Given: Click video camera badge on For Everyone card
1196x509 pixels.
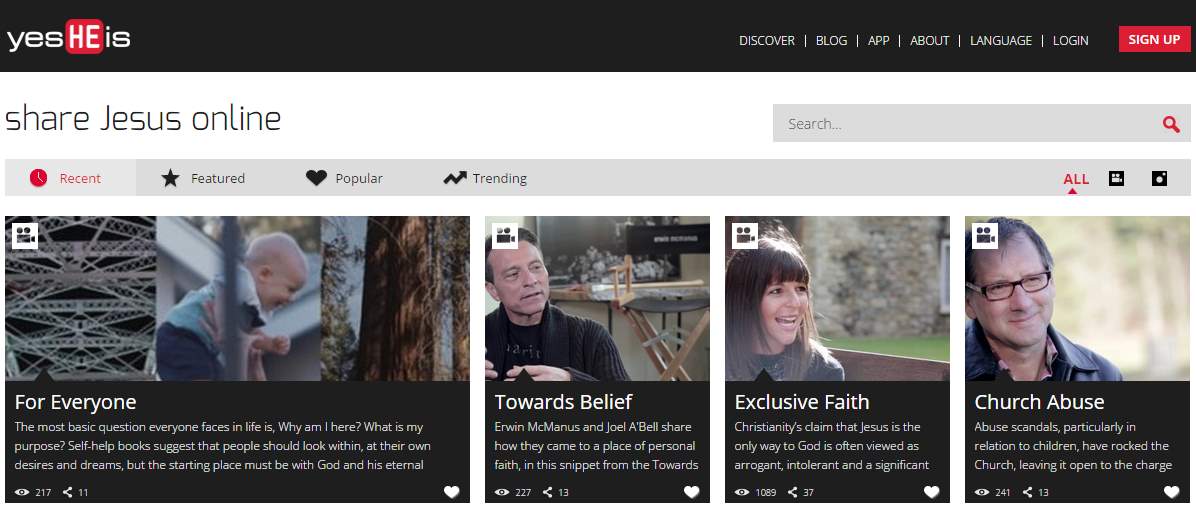Looking at the screenshot, I should click(x=25, y=236).
